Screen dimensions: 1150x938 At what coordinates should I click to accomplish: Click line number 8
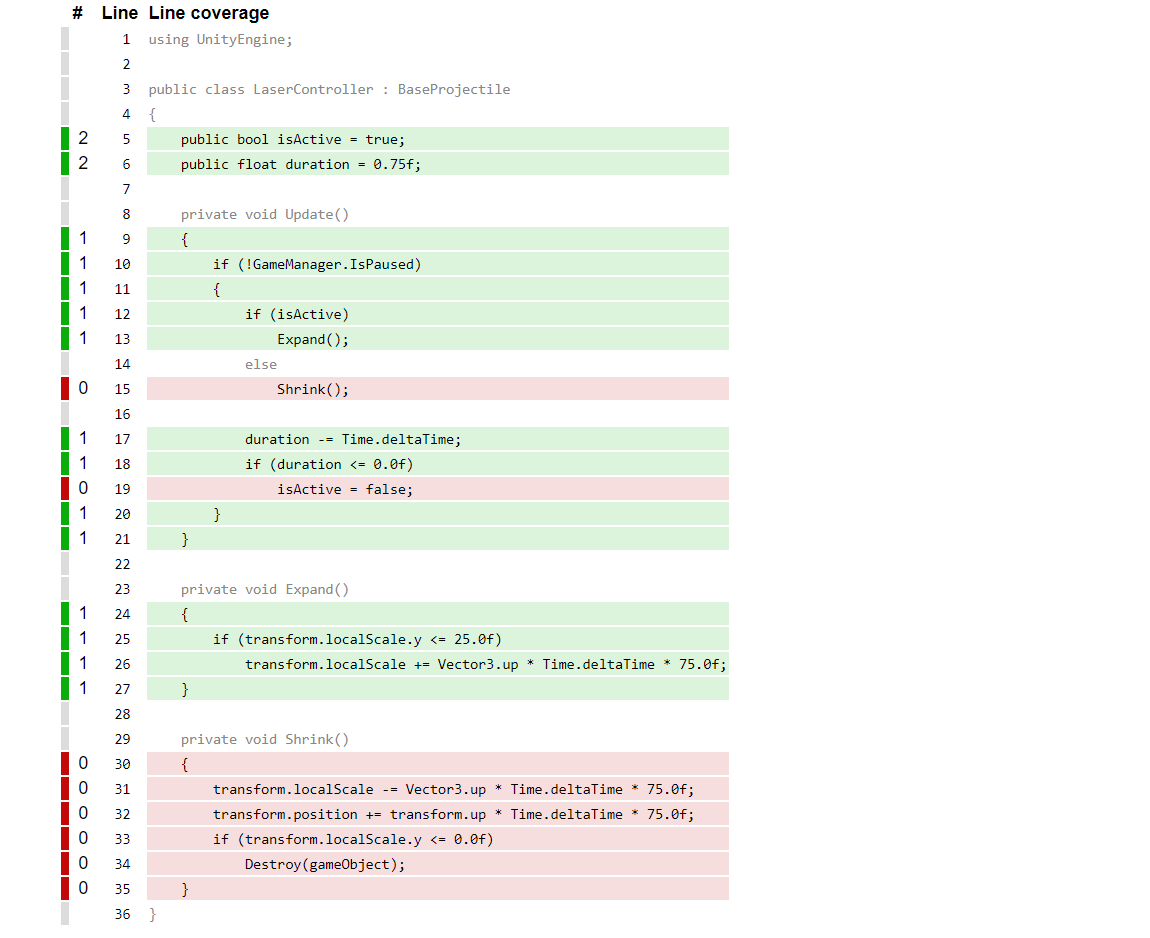pos(126,214)
